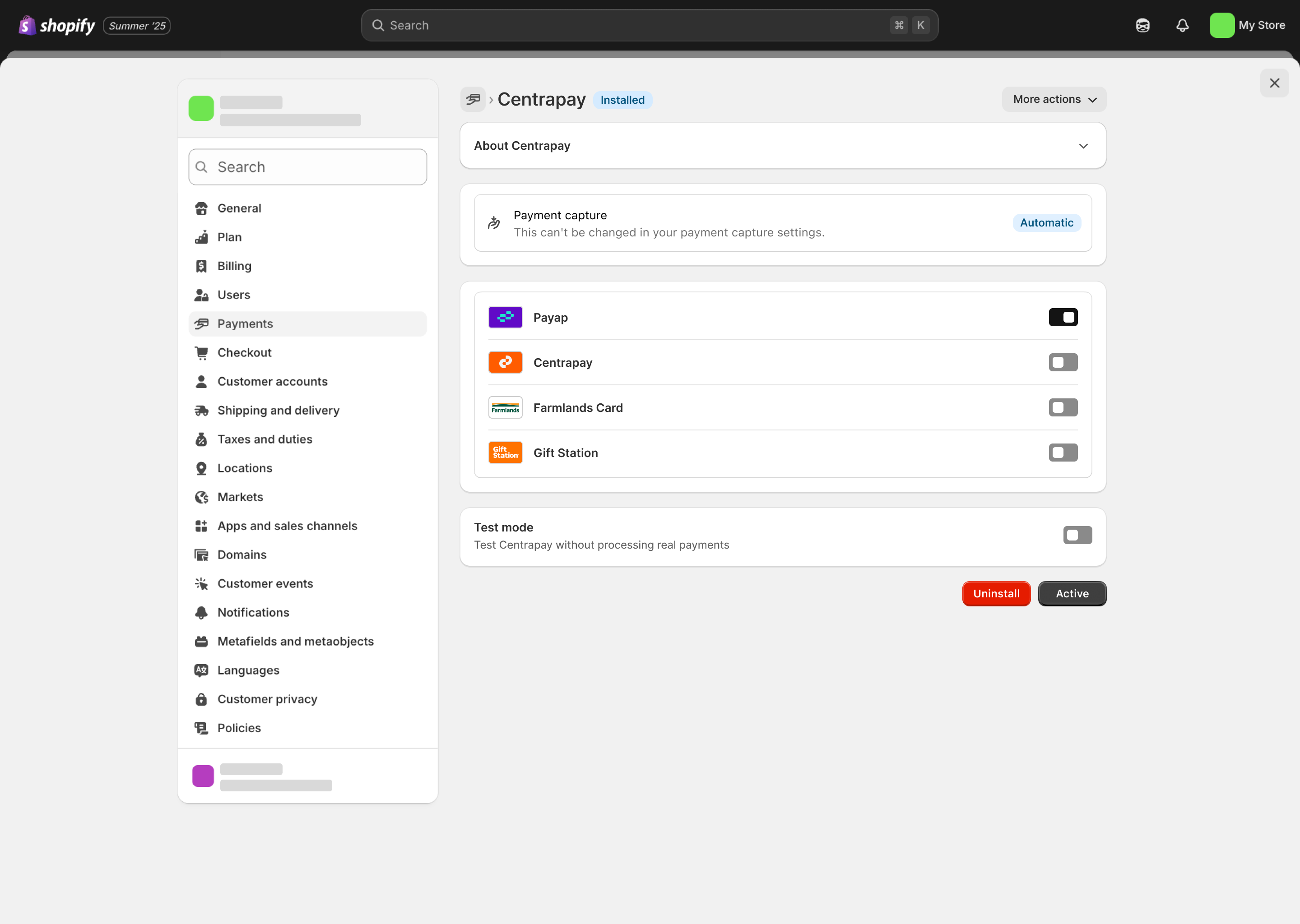Viewport: 1300px width, 924px height.
Task: Click the Farmlands Card logo
Action: pos(505,408)
